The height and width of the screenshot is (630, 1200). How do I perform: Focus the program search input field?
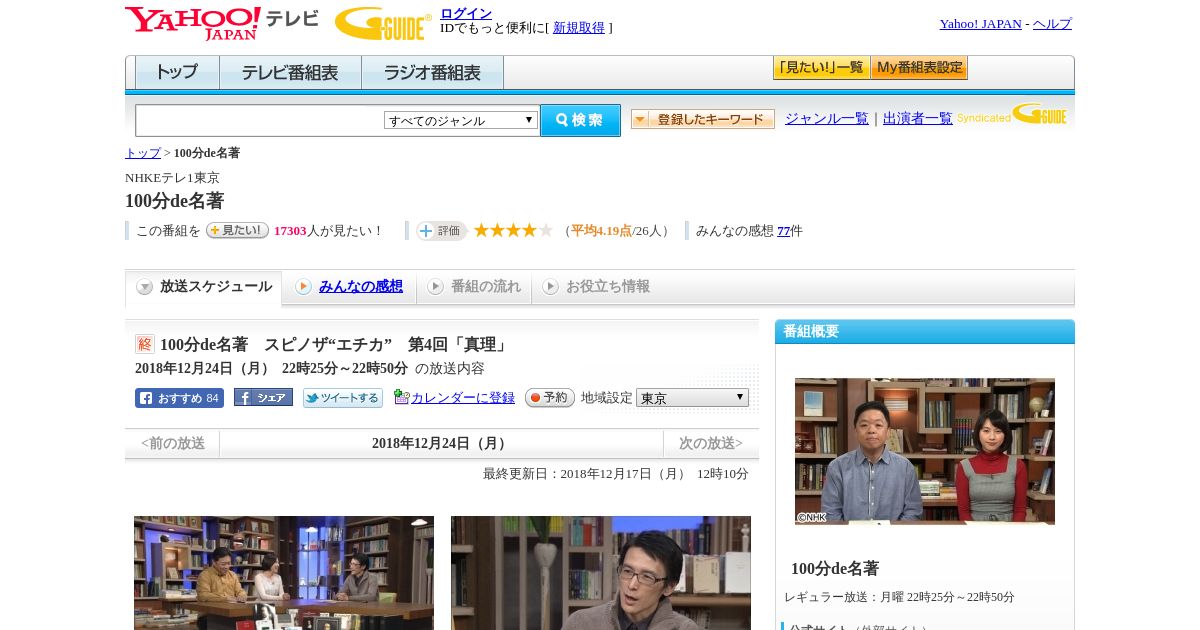pos(259,121)
